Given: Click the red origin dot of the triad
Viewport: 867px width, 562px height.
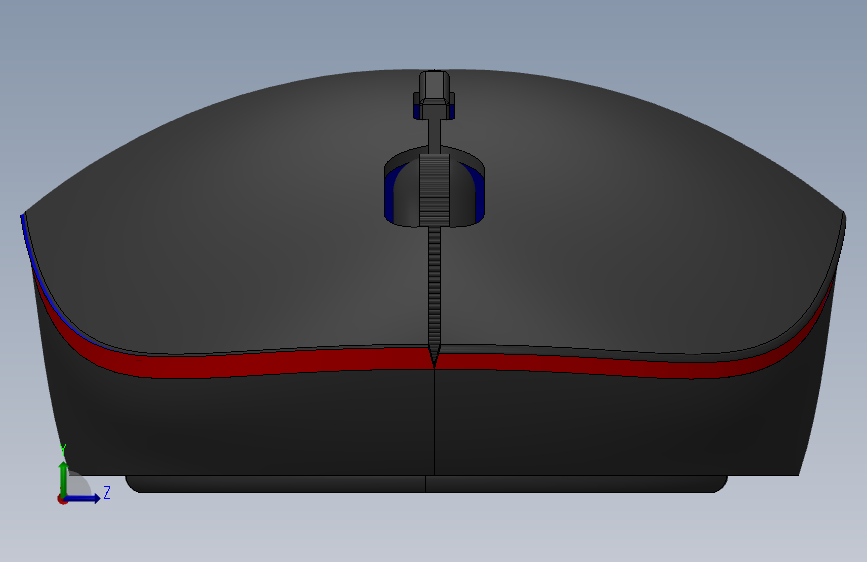Looking at the screenshot, I should click(62, 499).
